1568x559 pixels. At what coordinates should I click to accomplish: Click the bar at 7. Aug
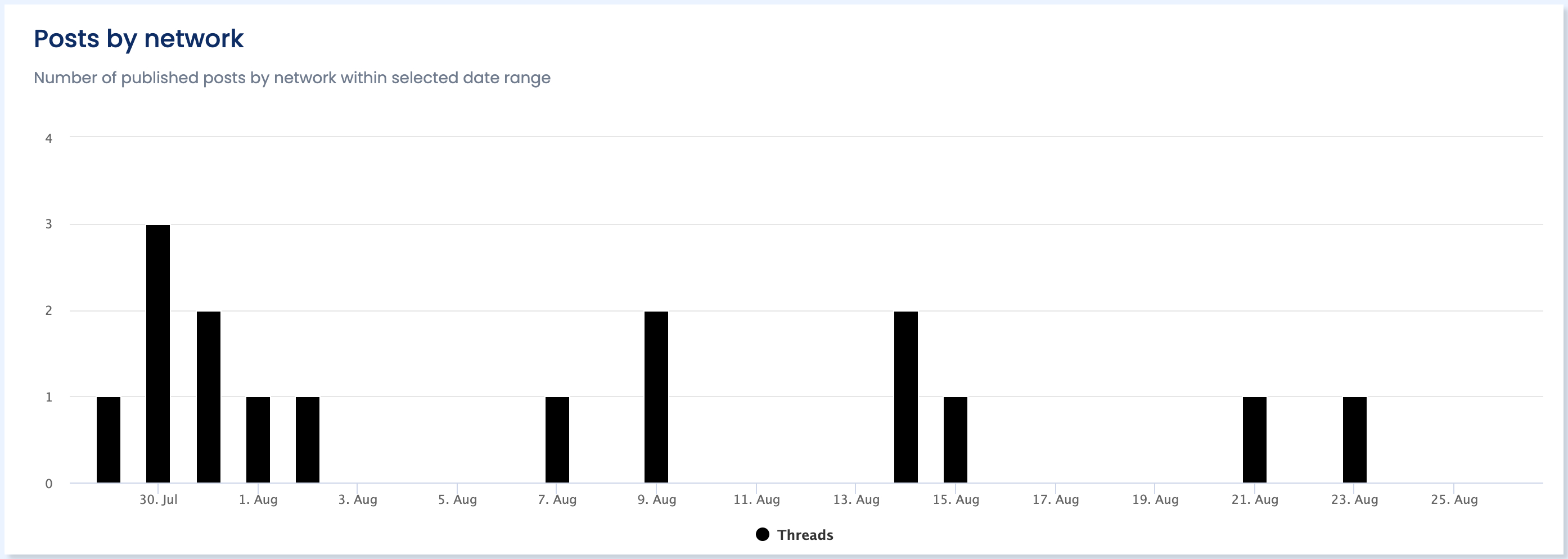pos(557,440)
